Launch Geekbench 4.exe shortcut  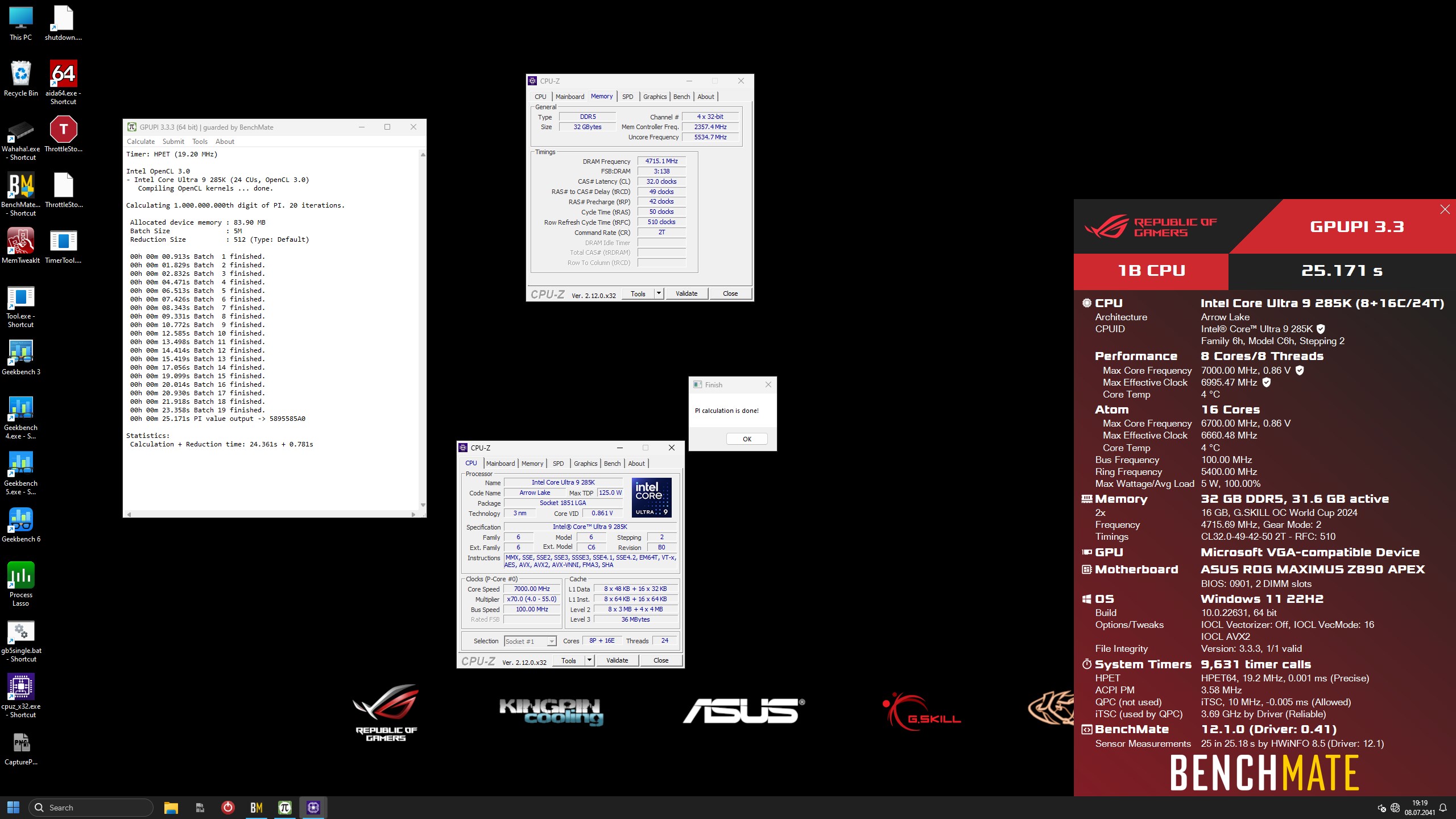pyautogui.click(x=21, y=418)
